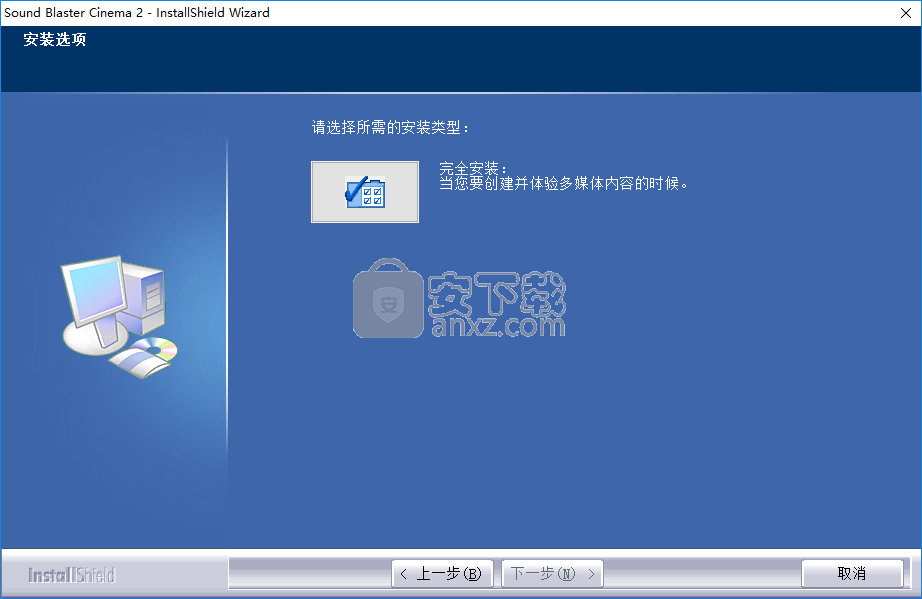The width and height of the screenshot is (922, 599).
Task: Select the complete installation icon button
Action: click(365, 192)
